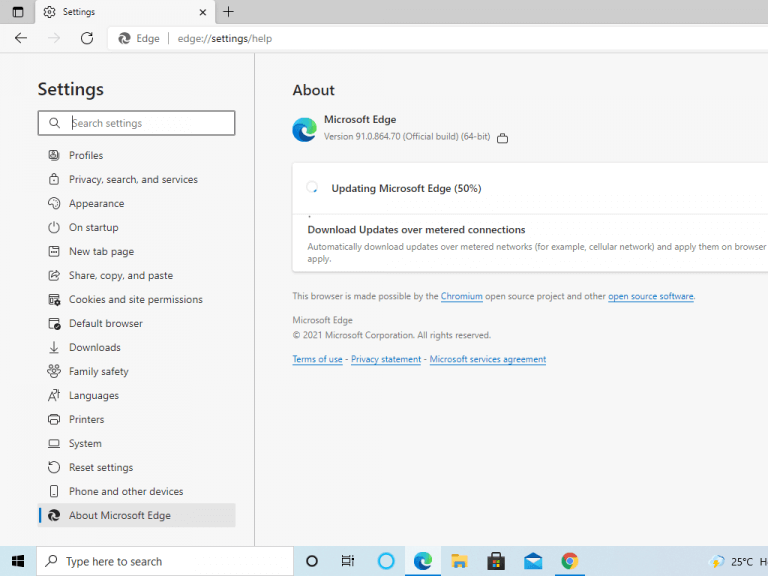The width and height of the screenshot is (768, 576).
Task: Select the Downloads settings page
Action: [94, 348]
